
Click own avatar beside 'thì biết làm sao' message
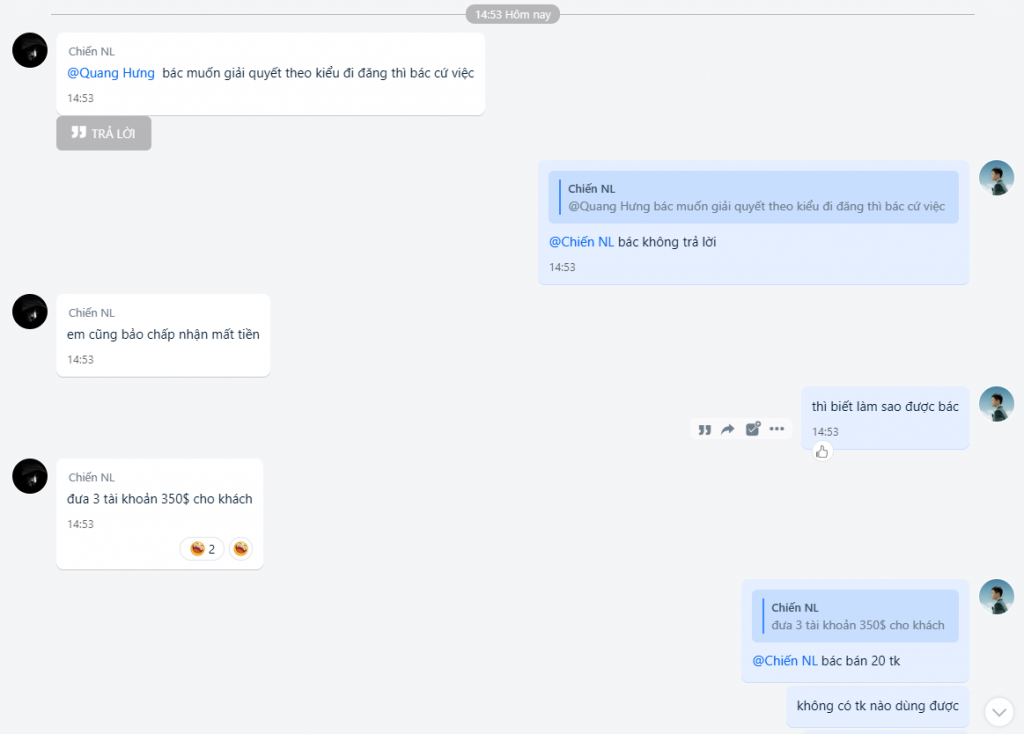click(996, 404)
